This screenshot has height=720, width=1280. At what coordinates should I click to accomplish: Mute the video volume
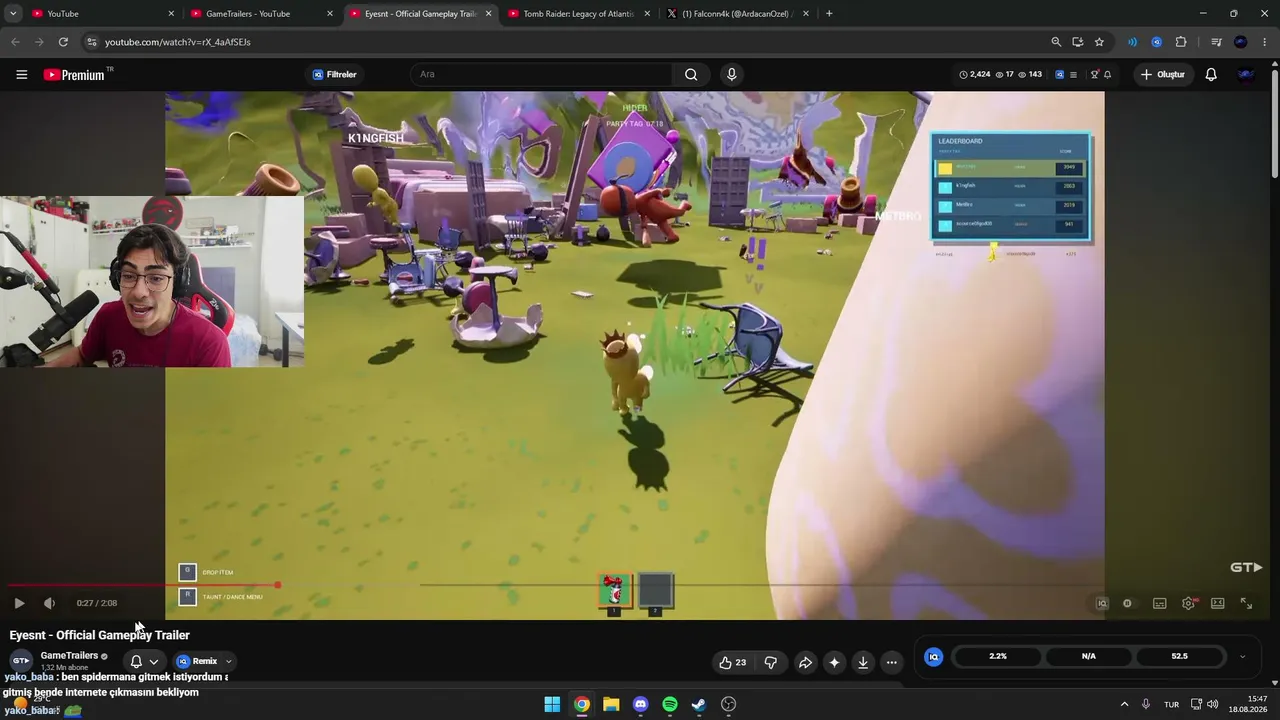pyautogui.click(x=49, y=603)
